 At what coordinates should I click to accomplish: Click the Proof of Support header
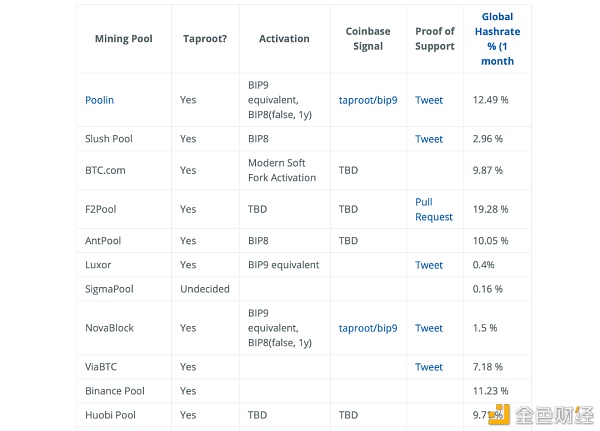point(435,39)
